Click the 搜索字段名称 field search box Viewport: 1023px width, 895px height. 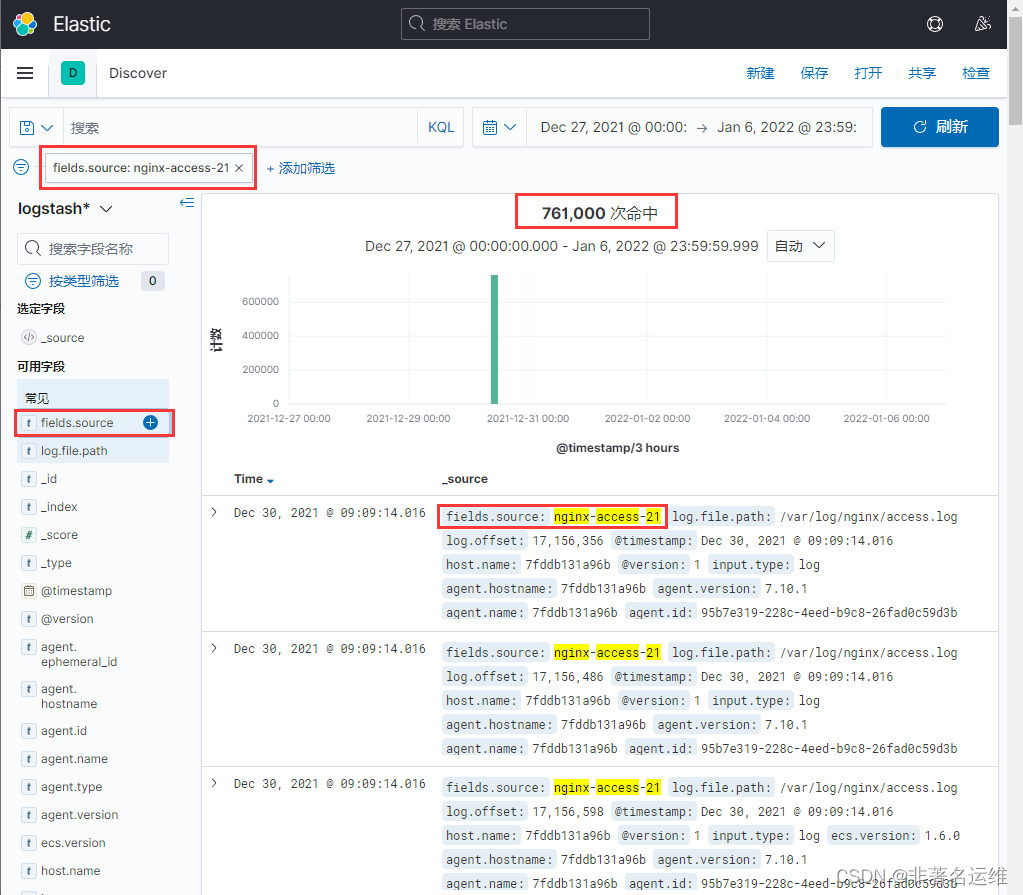click(93, 249)
